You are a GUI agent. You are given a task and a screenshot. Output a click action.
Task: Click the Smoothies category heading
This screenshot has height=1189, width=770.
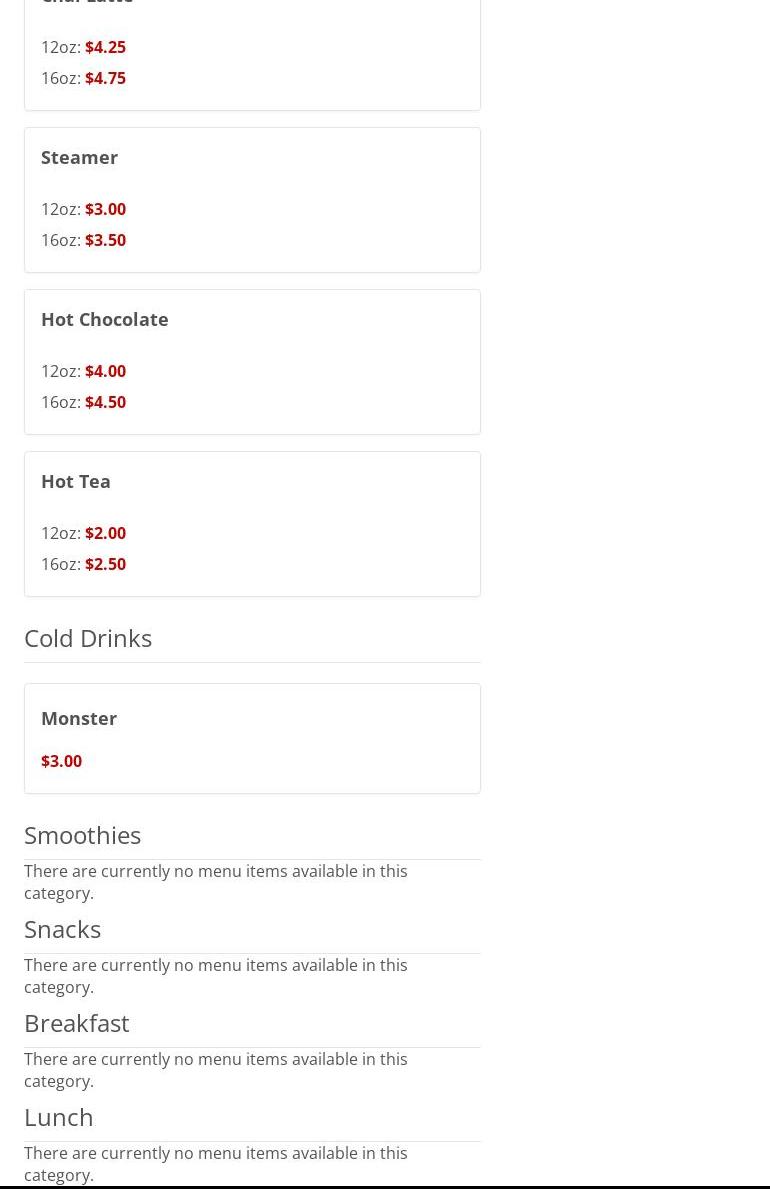click(83, 835)
